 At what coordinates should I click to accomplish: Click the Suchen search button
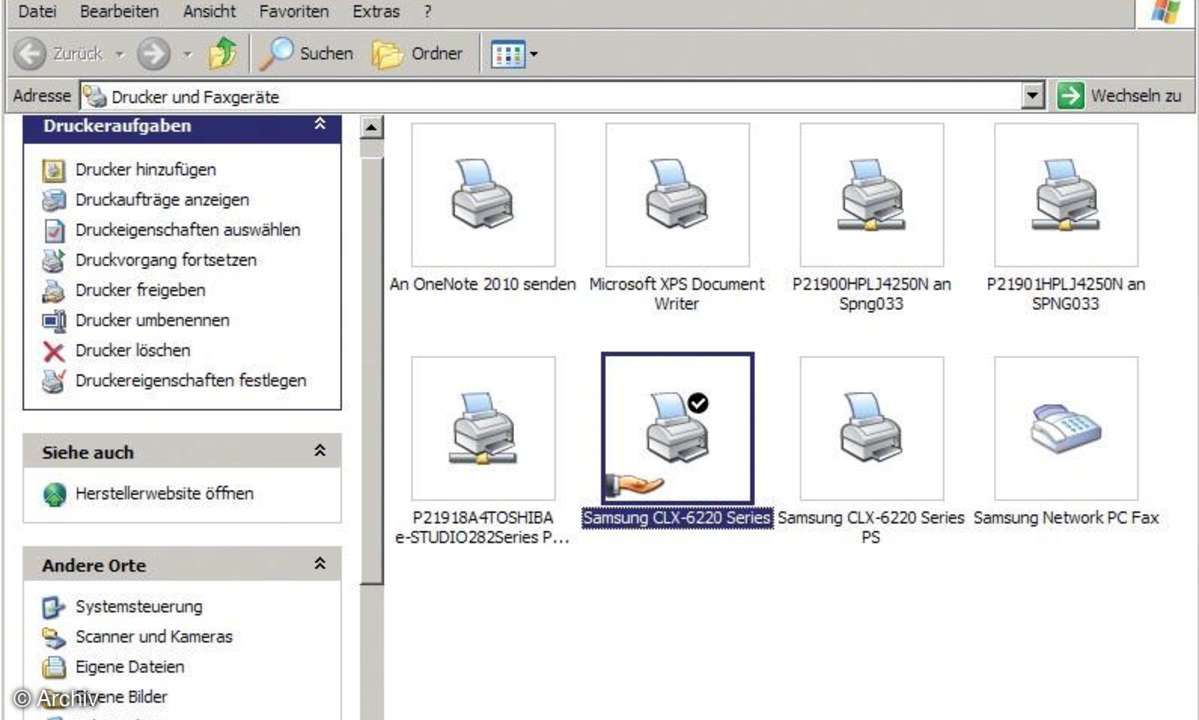pyautogui.click(x=307, y=54)
